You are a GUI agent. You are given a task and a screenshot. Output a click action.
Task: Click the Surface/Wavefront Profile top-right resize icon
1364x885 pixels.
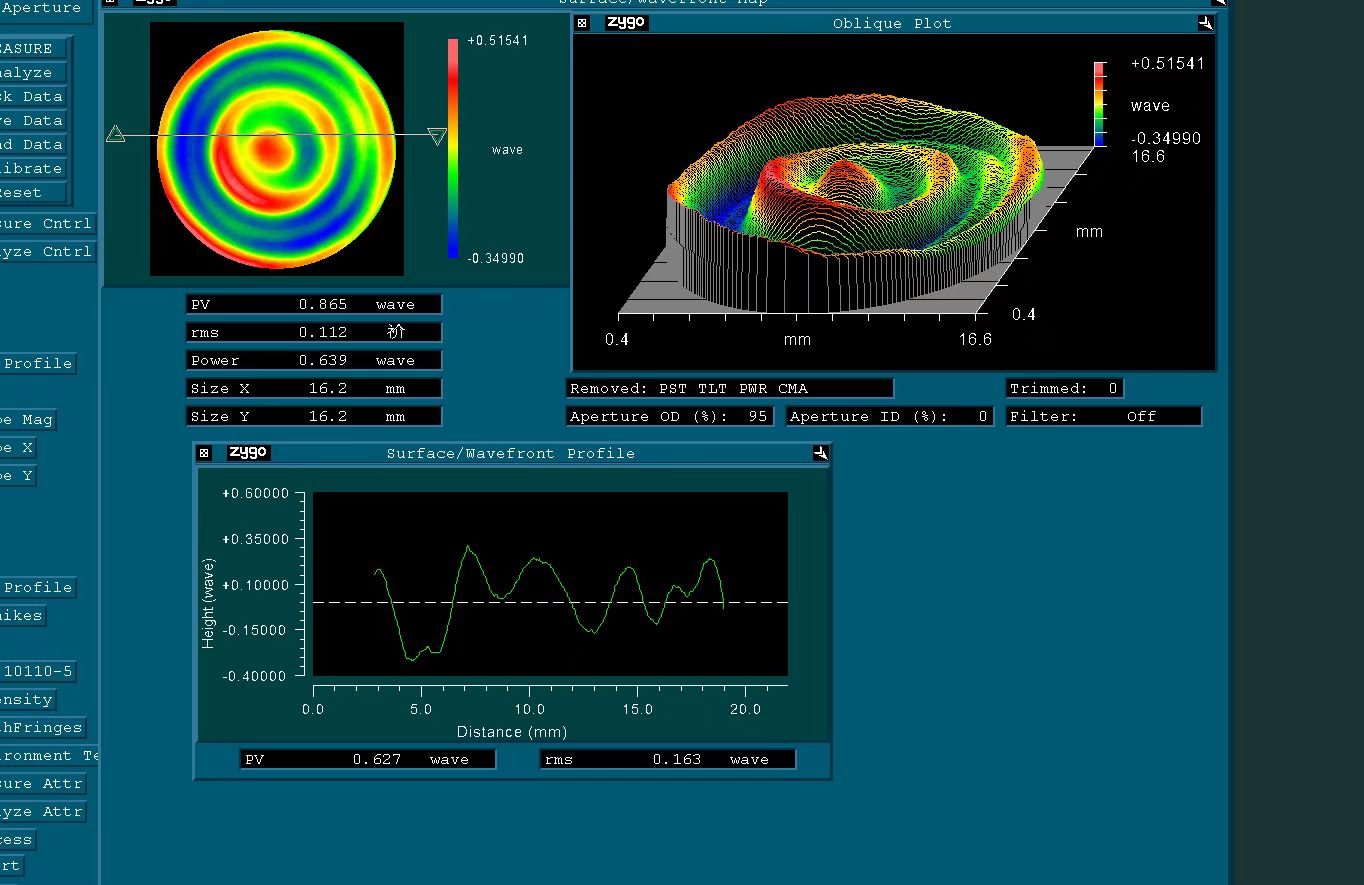tap(820, 453)
